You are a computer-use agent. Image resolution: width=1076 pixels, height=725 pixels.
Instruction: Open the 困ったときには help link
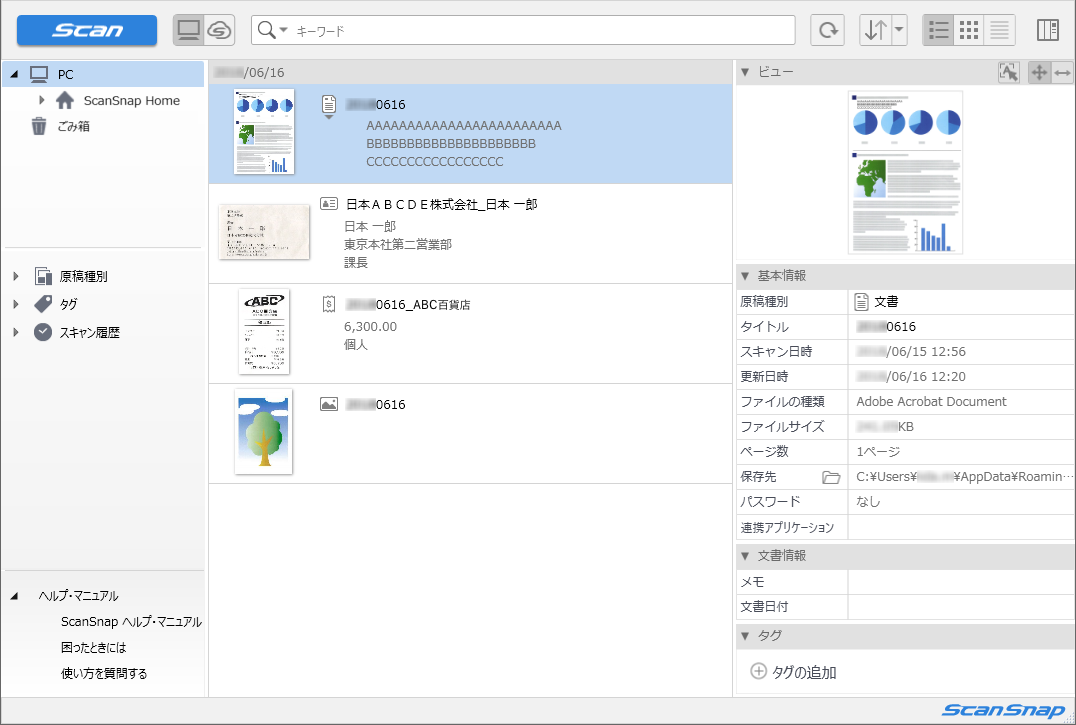tap(94, 647)
